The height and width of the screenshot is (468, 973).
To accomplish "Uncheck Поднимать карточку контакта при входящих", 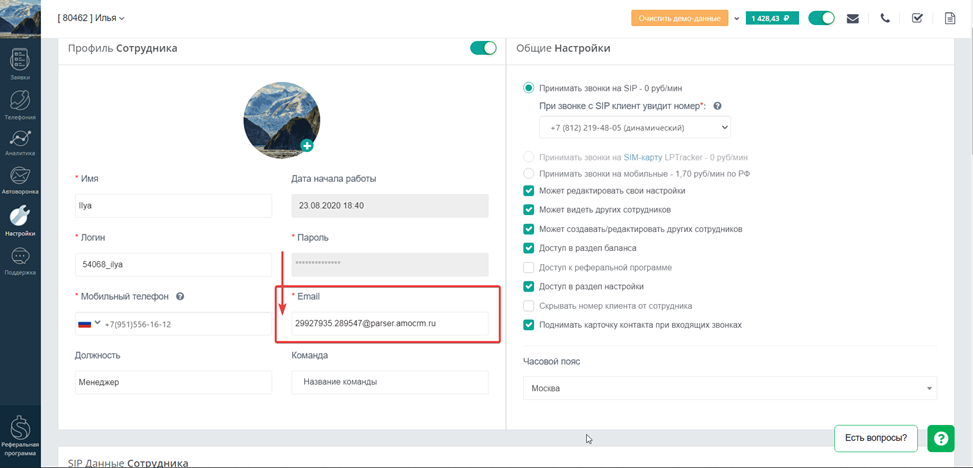I will [x=529, y=325].
